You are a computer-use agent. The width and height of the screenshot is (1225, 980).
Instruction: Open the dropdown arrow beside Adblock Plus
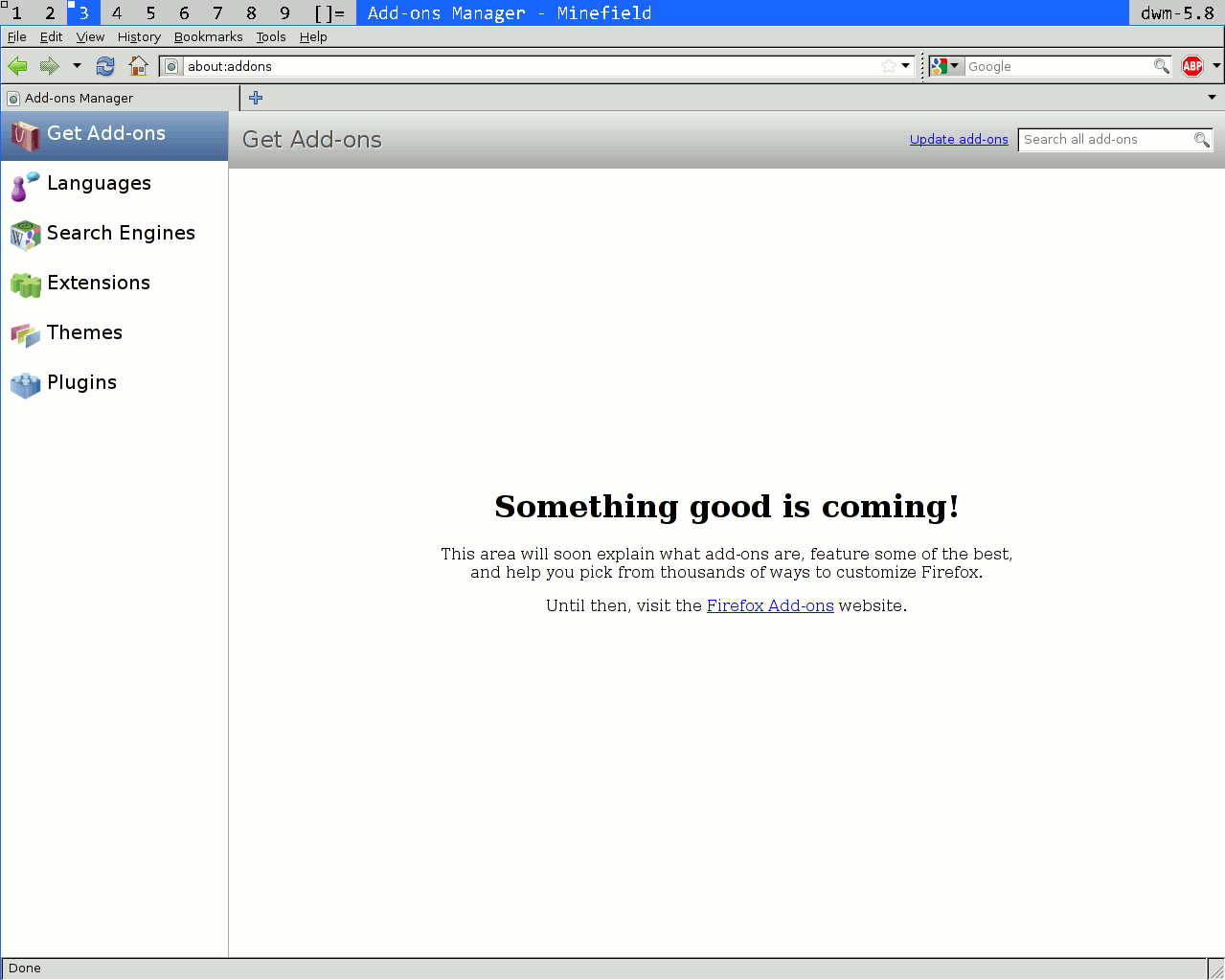(x=1216, y=66)
